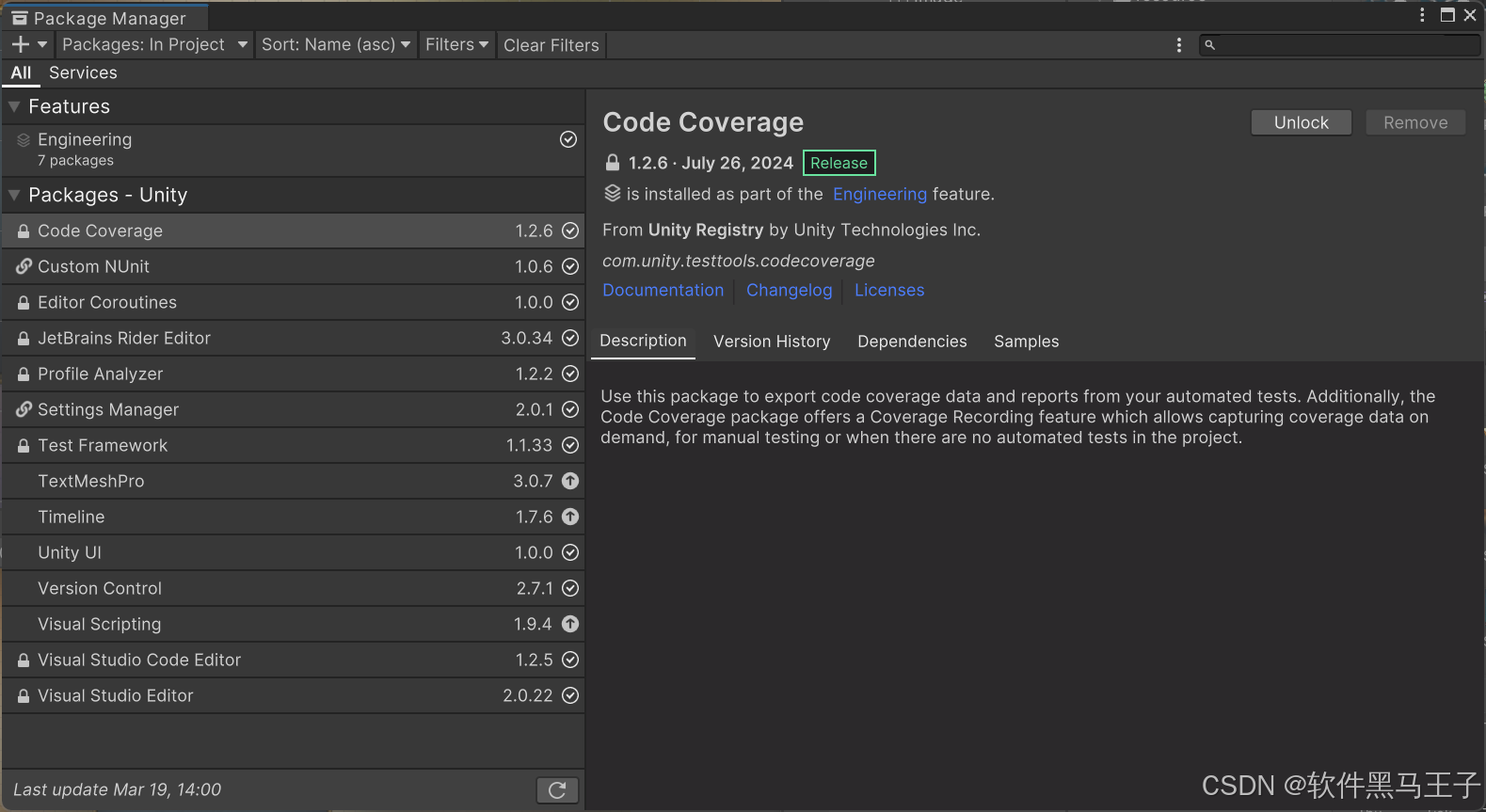
Task: Open the Package Manager window options menu
Action: tap(1422, 15)
